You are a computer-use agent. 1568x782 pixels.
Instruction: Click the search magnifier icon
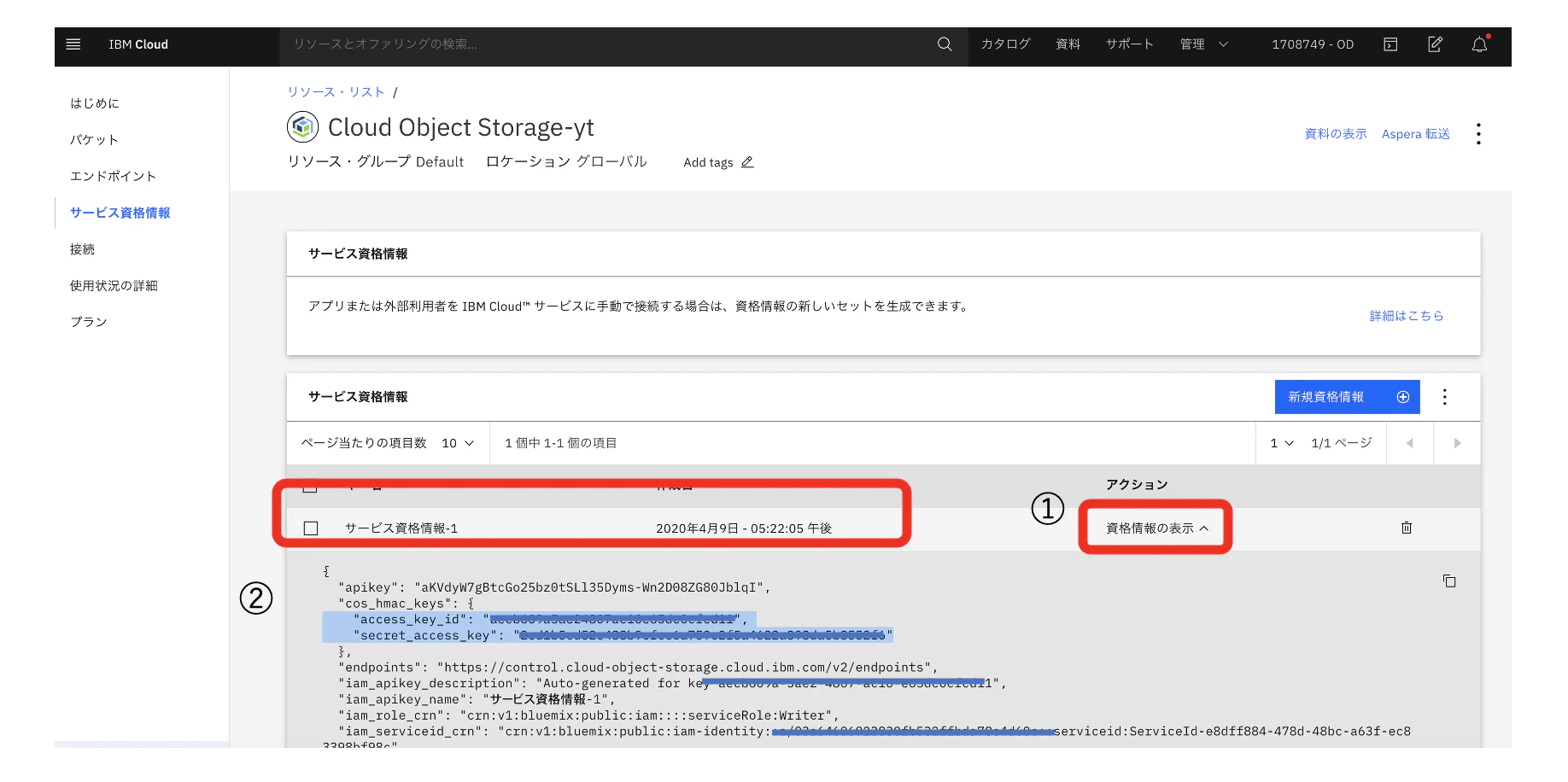pos(945,44)
